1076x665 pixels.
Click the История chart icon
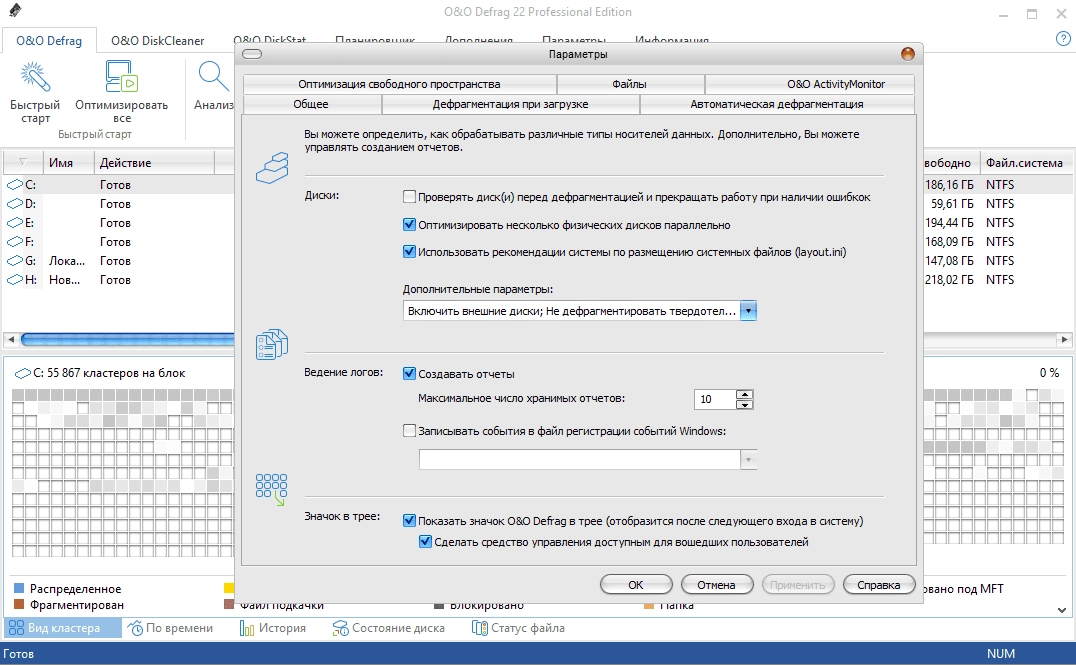click(247, 628)
